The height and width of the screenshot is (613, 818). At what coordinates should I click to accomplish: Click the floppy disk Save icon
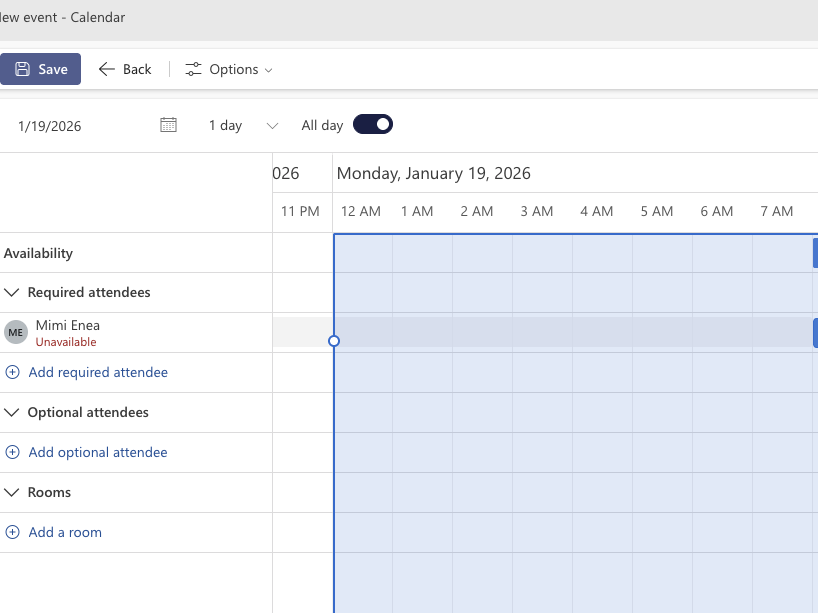click(22, 69)
